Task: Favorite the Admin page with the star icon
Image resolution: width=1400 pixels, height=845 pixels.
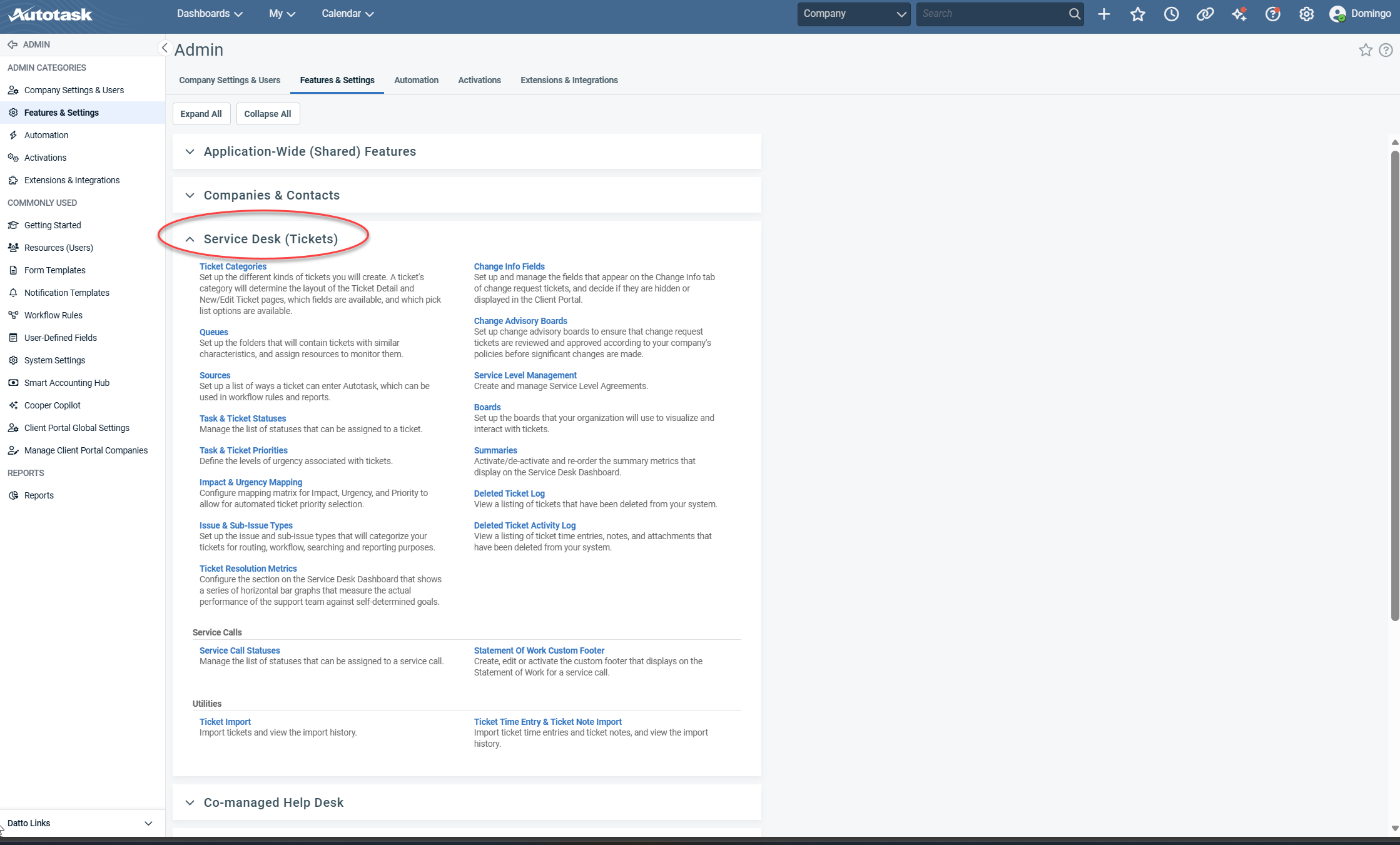Action: [x=1366, y=50]
